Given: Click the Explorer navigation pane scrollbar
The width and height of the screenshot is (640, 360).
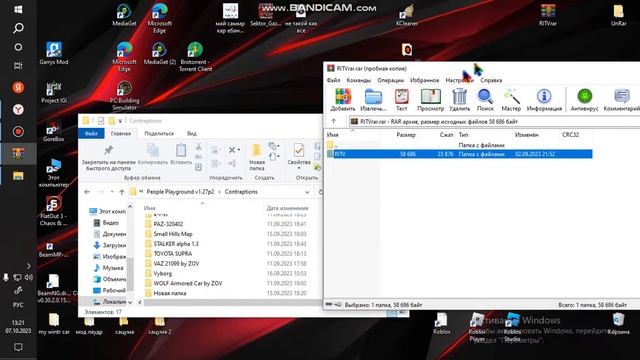Looking at the screenshot, I should click(x=130, y=274).
